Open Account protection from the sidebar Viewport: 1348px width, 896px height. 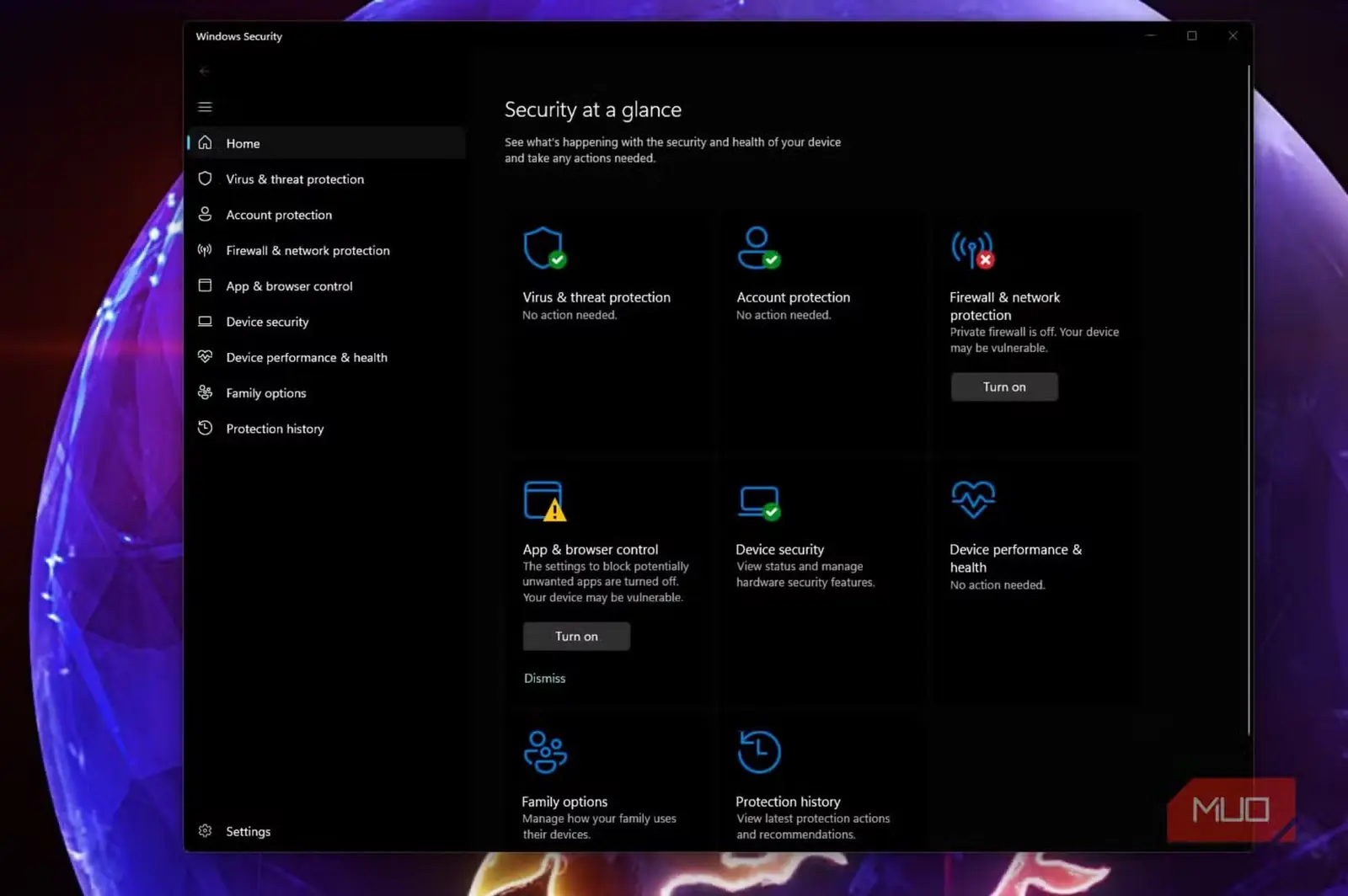[327, 215]
